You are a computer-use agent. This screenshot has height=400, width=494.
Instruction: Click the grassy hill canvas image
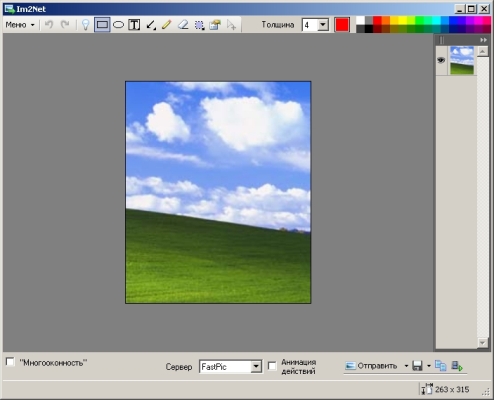pyautogui.click(x=218, y=192)
